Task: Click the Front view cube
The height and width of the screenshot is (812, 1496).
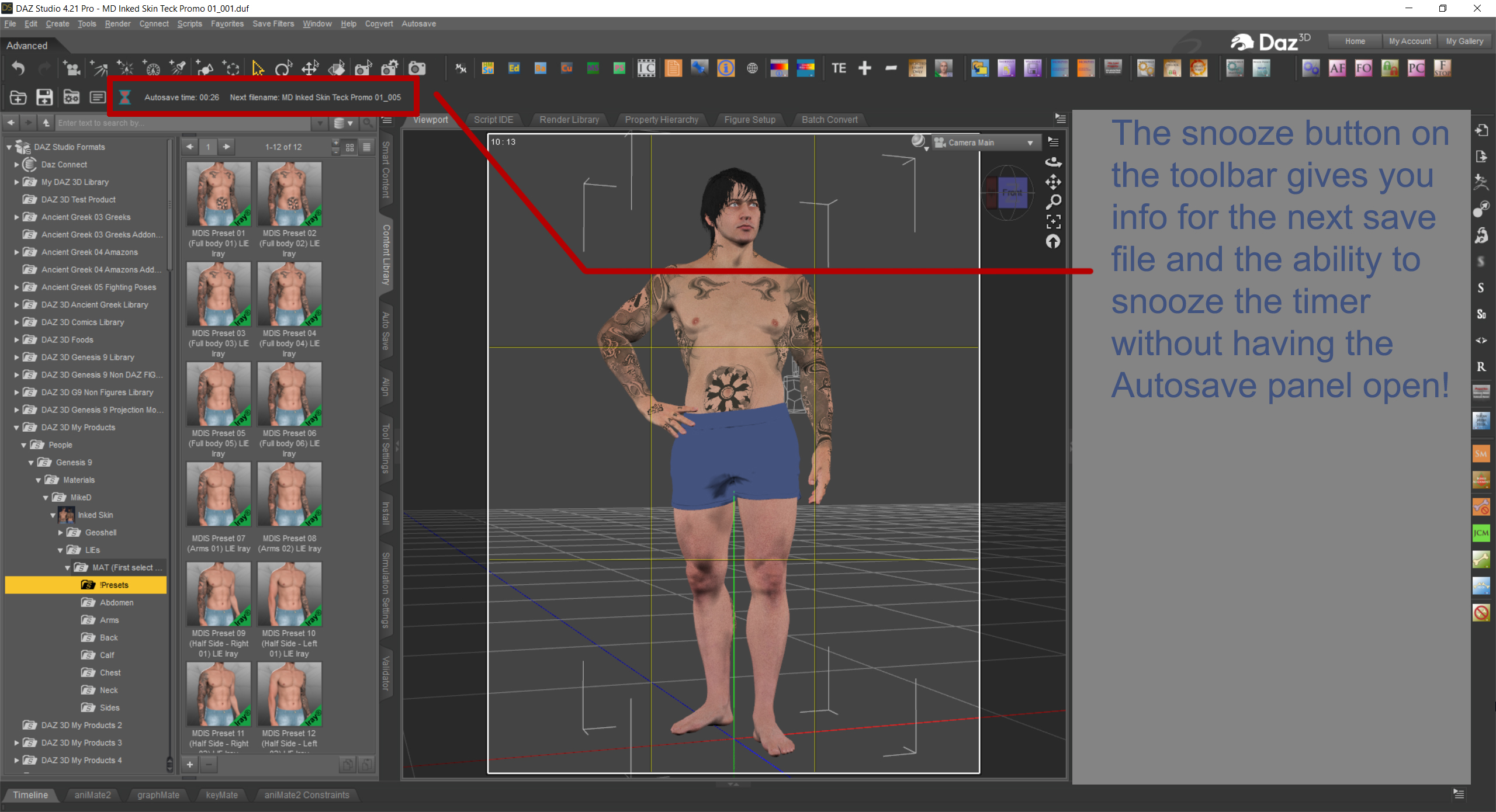Action: click(1012, 193)
